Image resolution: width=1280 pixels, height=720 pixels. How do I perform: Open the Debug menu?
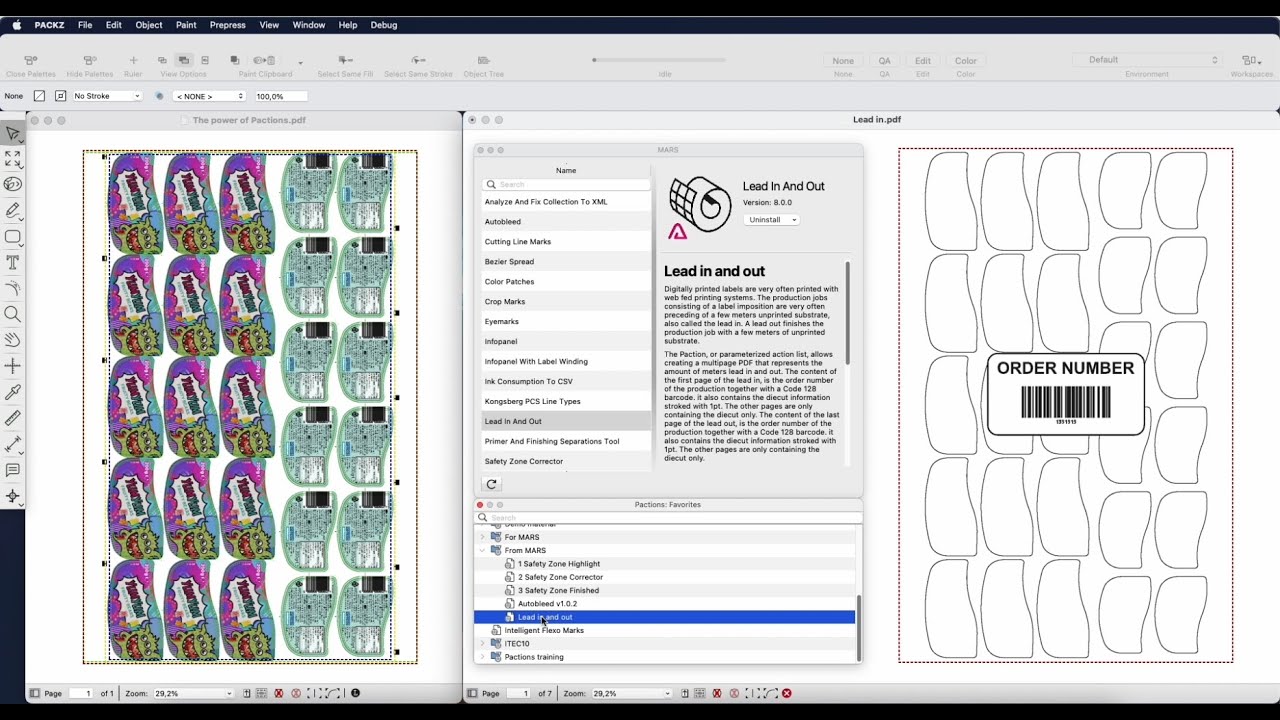384,25
